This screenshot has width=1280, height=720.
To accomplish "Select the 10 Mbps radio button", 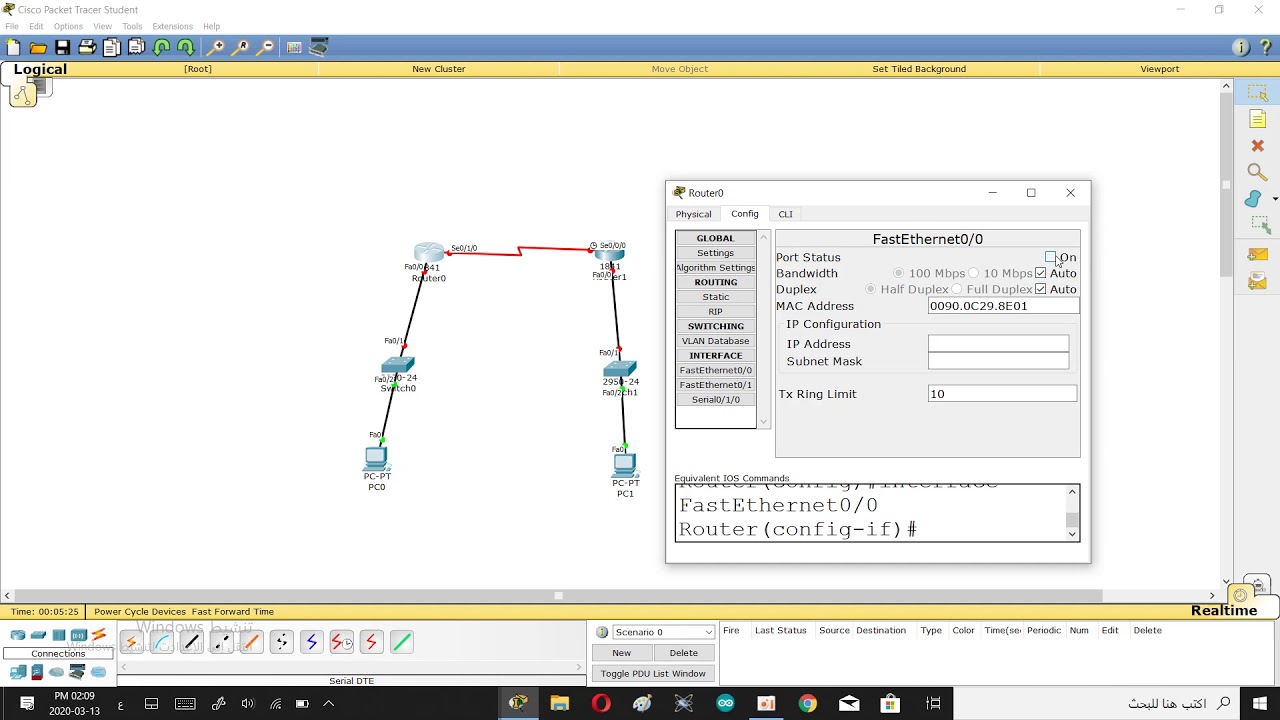I will point(973,273).
